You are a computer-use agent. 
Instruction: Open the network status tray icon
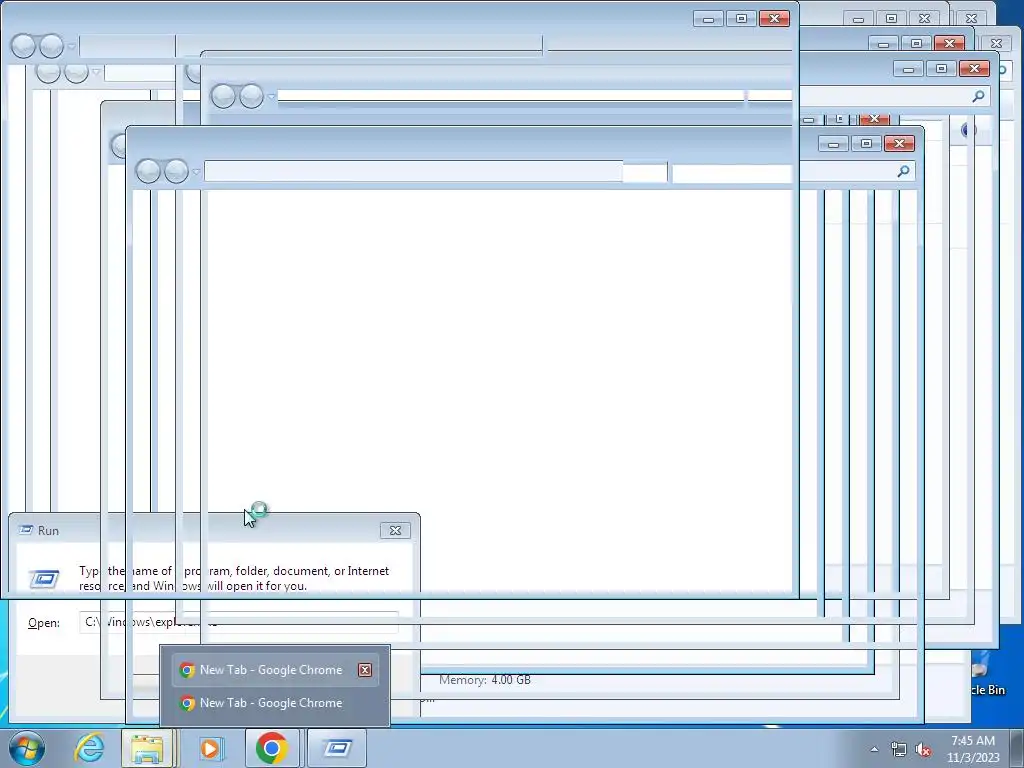(899, 749)
